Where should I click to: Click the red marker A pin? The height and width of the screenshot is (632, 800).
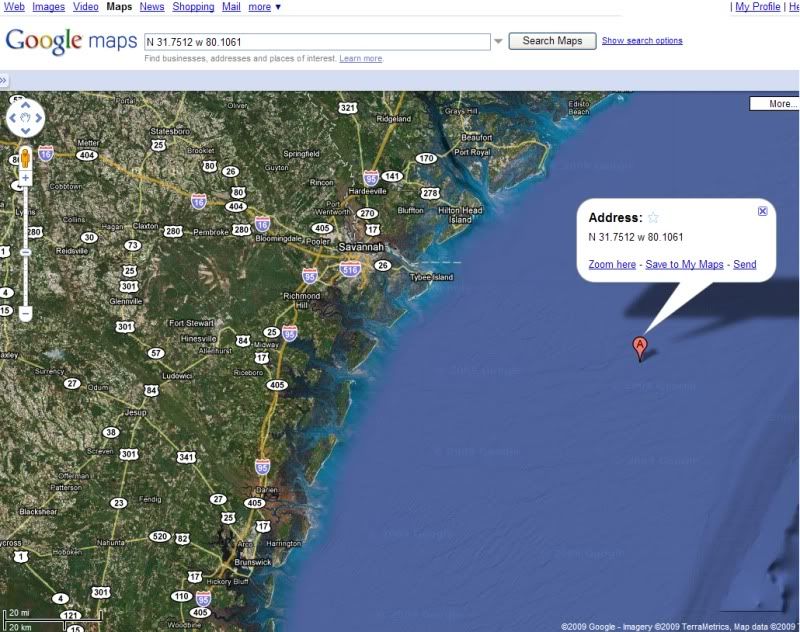pos(639,349)
